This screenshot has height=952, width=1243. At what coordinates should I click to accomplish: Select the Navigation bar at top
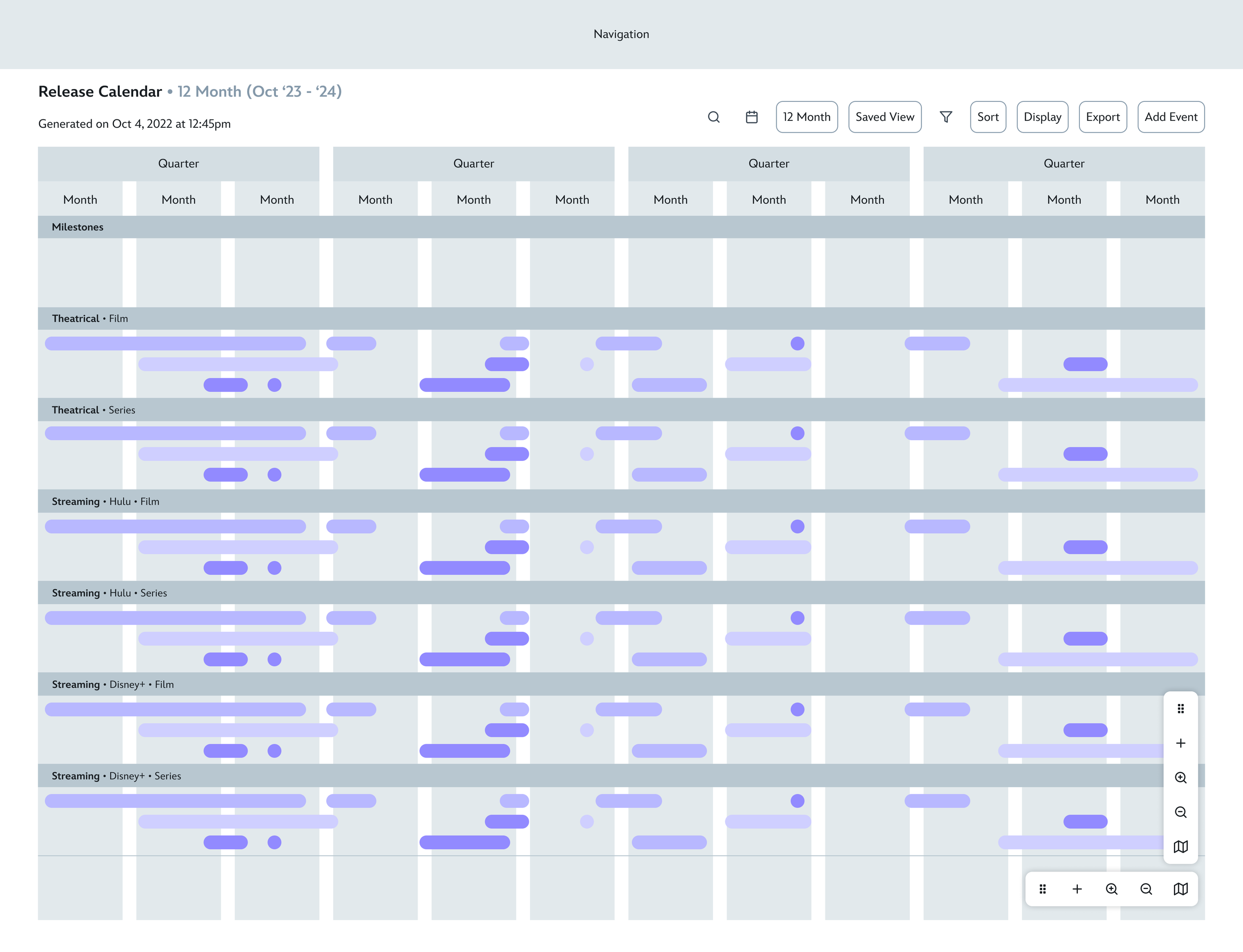click(x=621, y=35)
